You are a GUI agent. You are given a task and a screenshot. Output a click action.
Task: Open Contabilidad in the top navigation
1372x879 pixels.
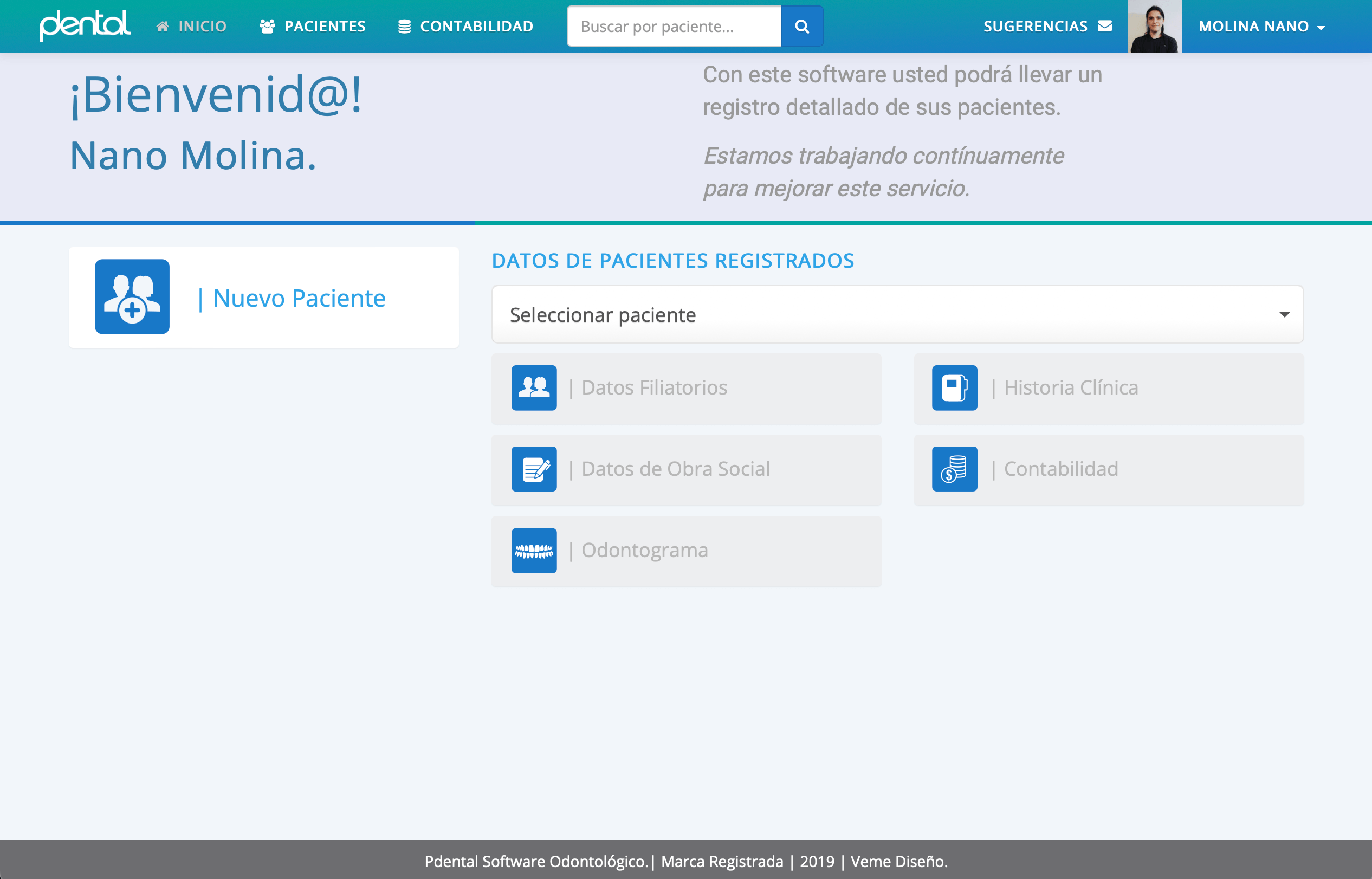(465, 26)
